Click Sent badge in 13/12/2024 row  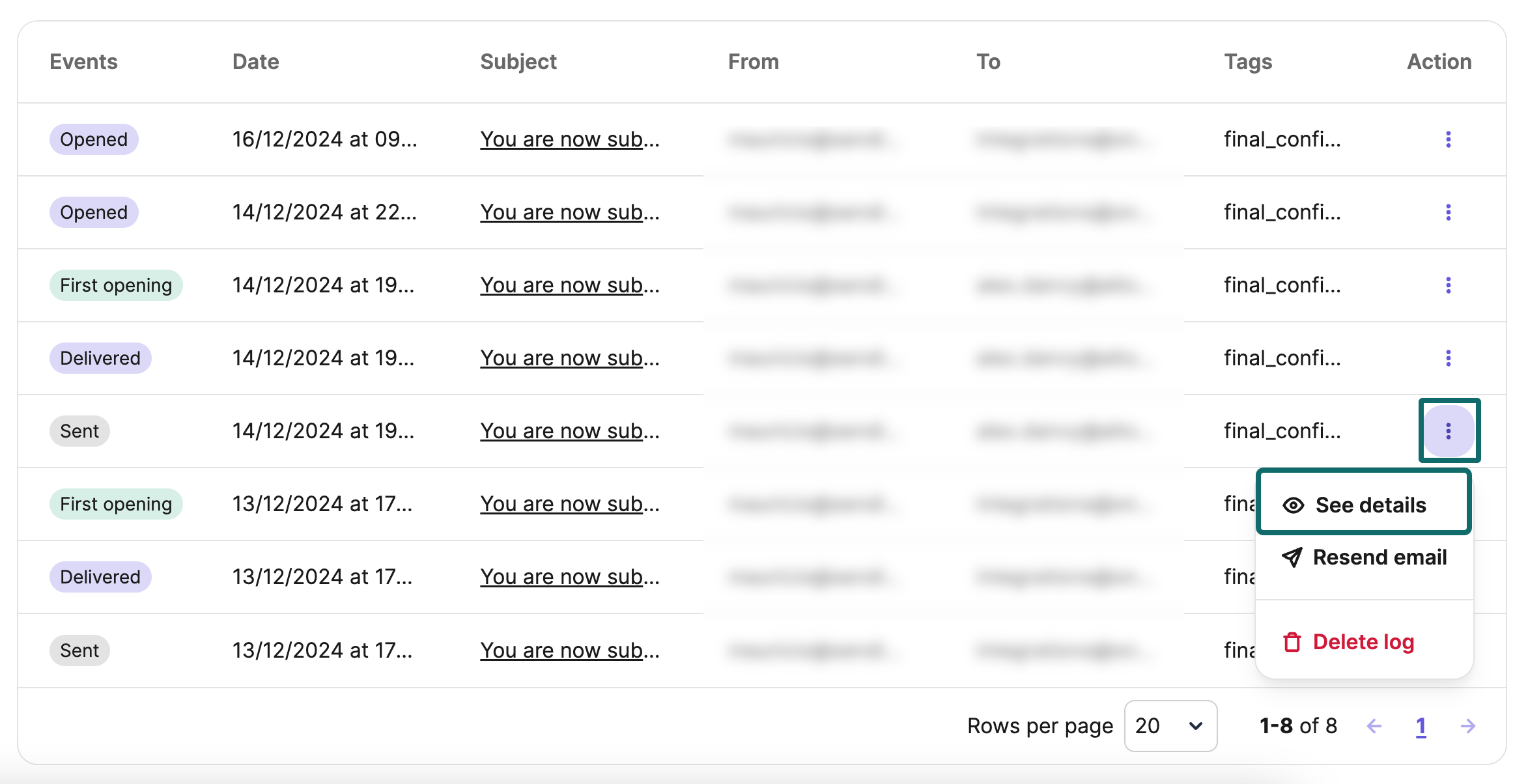point(79,651)
